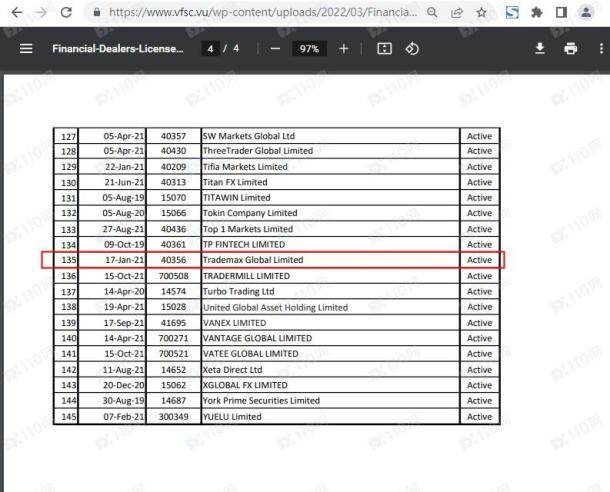Click license number 40356
The image size is (610, 492).
(x=174, y=260)
